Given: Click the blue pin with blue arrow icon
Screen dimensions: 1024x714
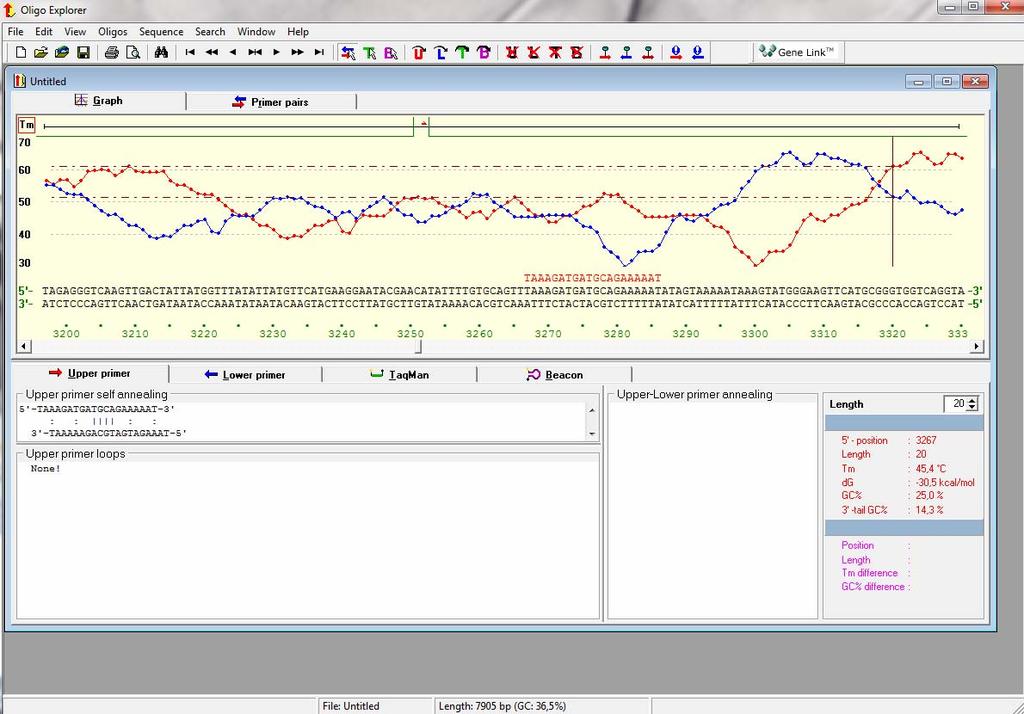Looking at the screenshot, I should click(698, 52).
